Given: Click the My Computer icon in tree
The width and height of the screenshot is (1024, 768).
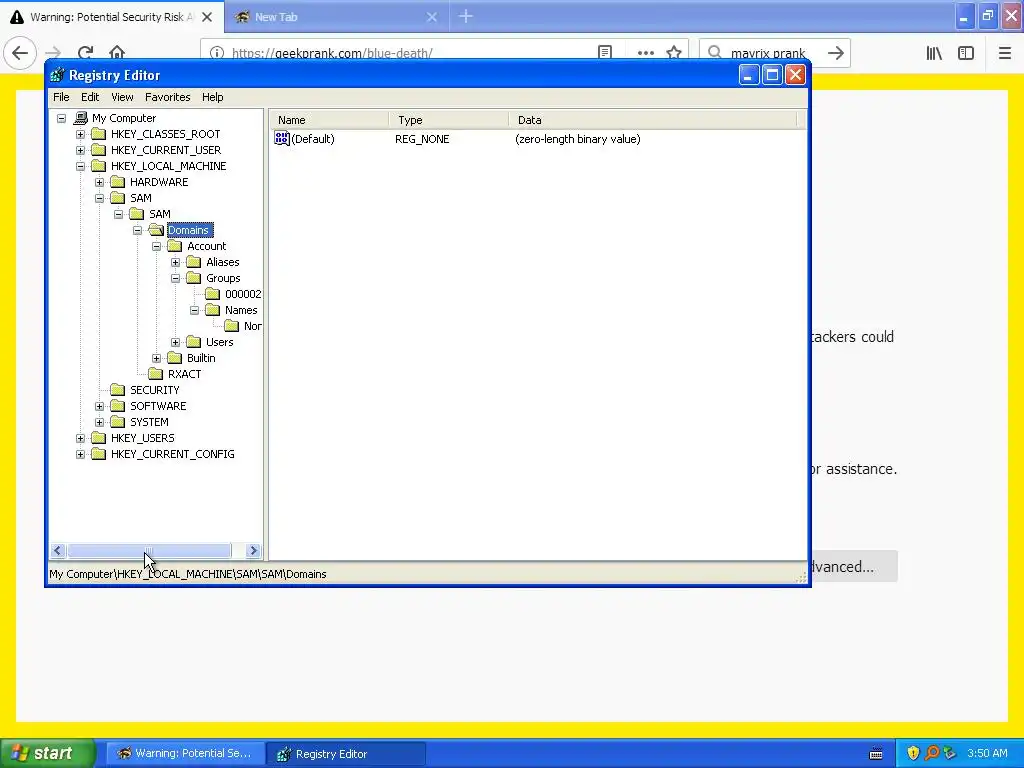Looking at the screenshot, I should 80,118.
